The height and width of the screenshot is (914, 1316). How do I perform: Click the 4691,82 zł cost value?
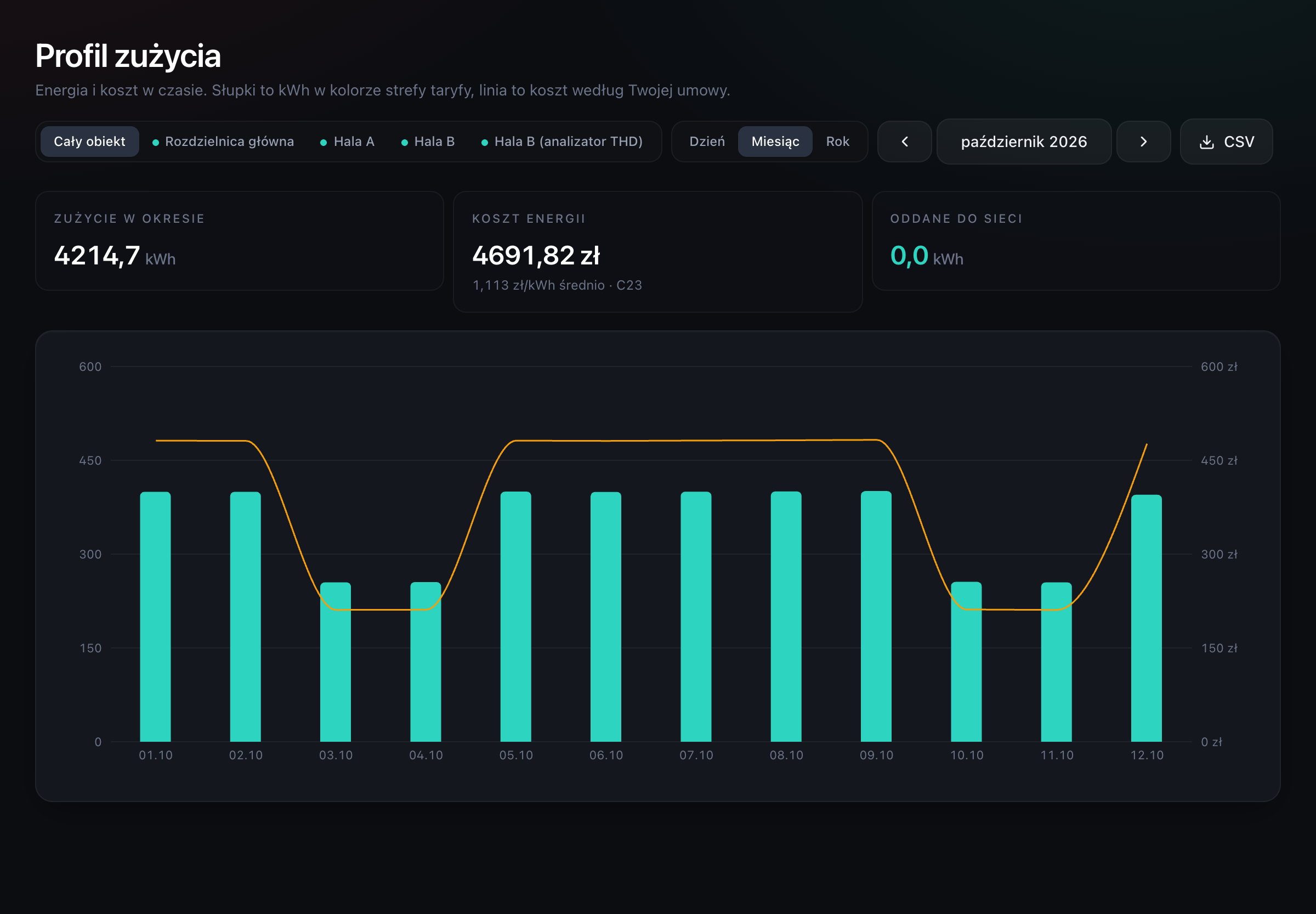tap(536, 256)
